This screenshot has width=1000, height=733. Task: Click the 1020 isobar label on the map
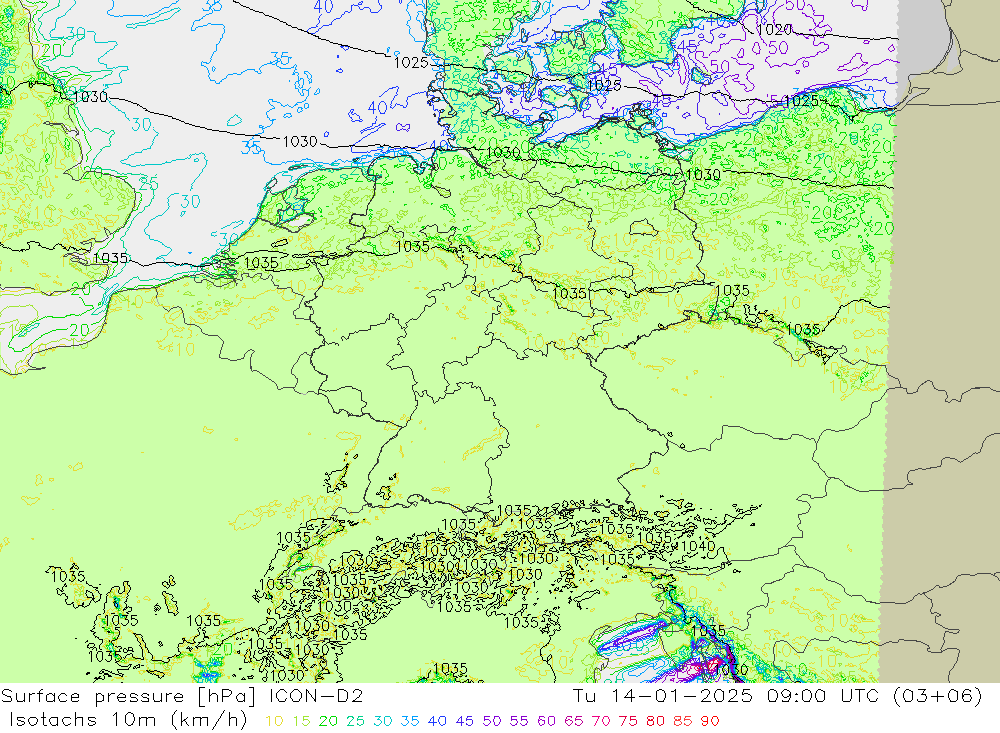tap(774, 29)
